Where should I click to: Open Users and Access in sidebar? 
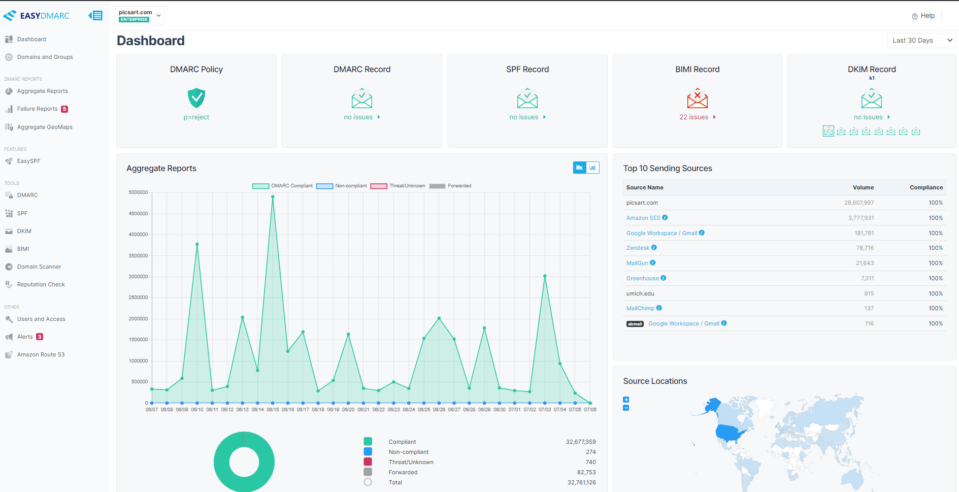click(x=41, y=319)
